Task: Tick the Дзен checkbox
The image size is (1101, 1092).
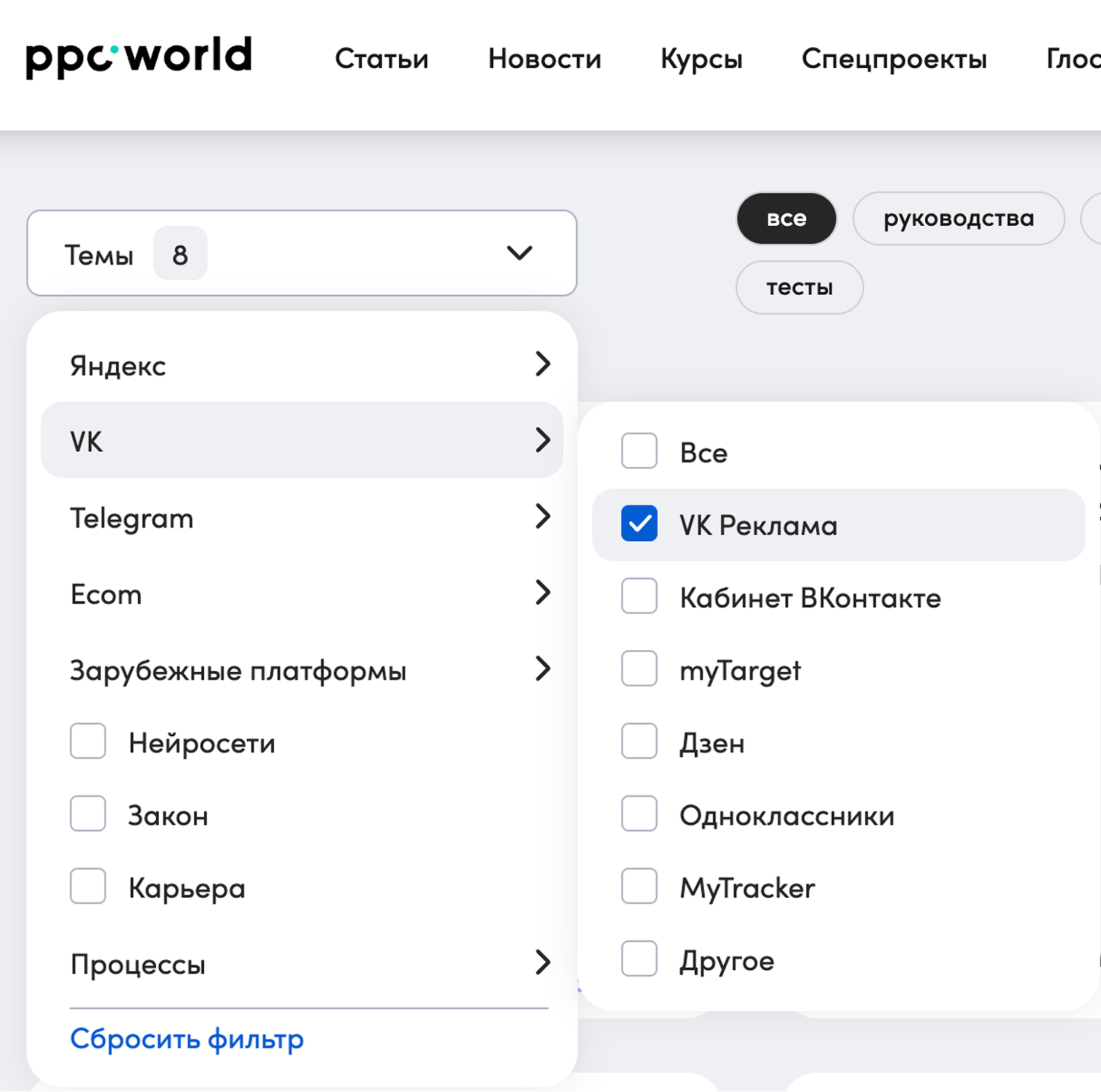Action: coord(639,741)
